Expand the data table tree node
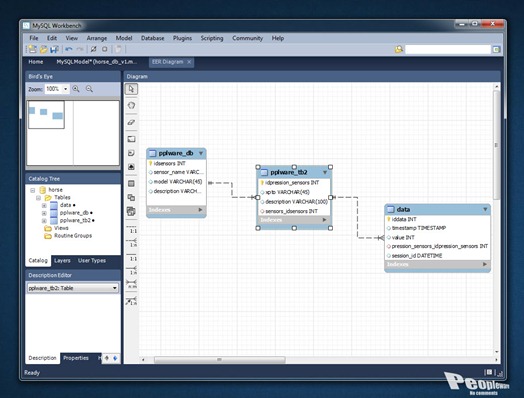Screen dimensions: 524x398 (x=44, y=206)
